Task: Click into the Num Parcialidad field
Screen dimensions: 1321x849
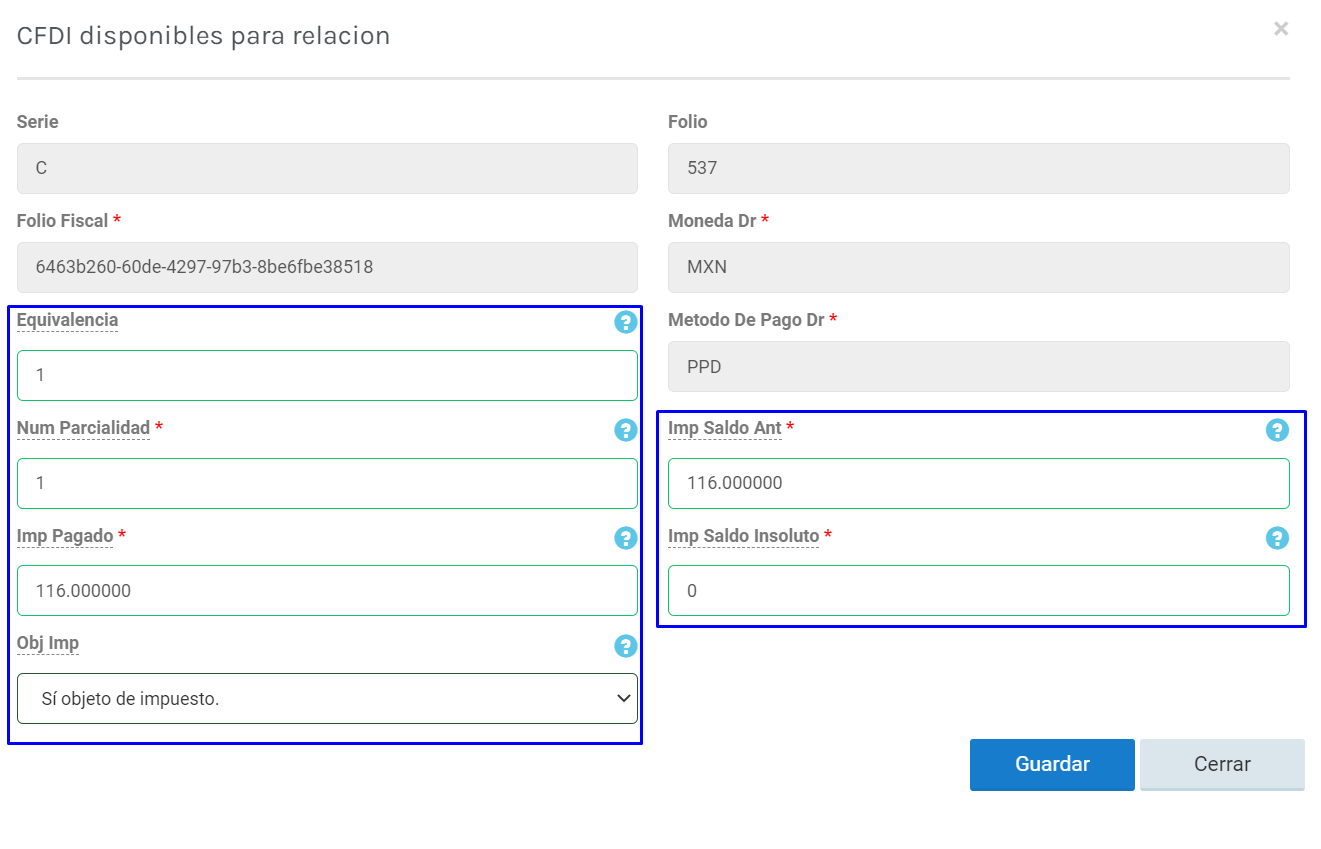Action: click(x=327, y=483)
